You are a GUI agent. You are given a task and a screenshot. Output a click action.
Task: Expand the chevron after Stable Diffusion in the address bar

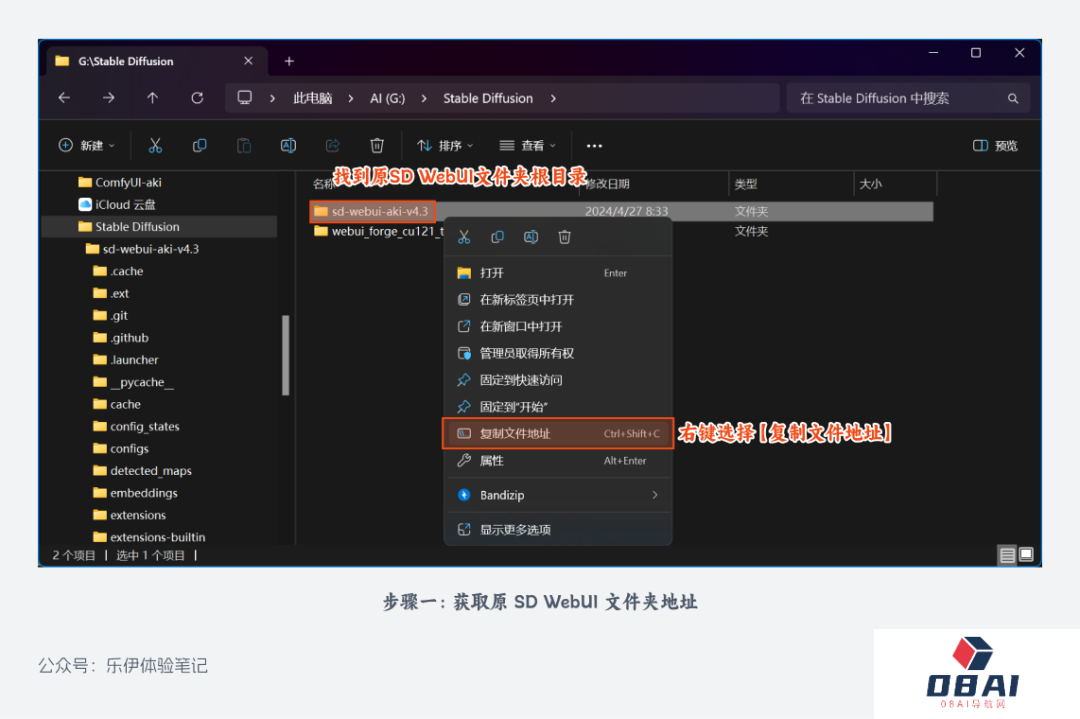coord(553,98)
